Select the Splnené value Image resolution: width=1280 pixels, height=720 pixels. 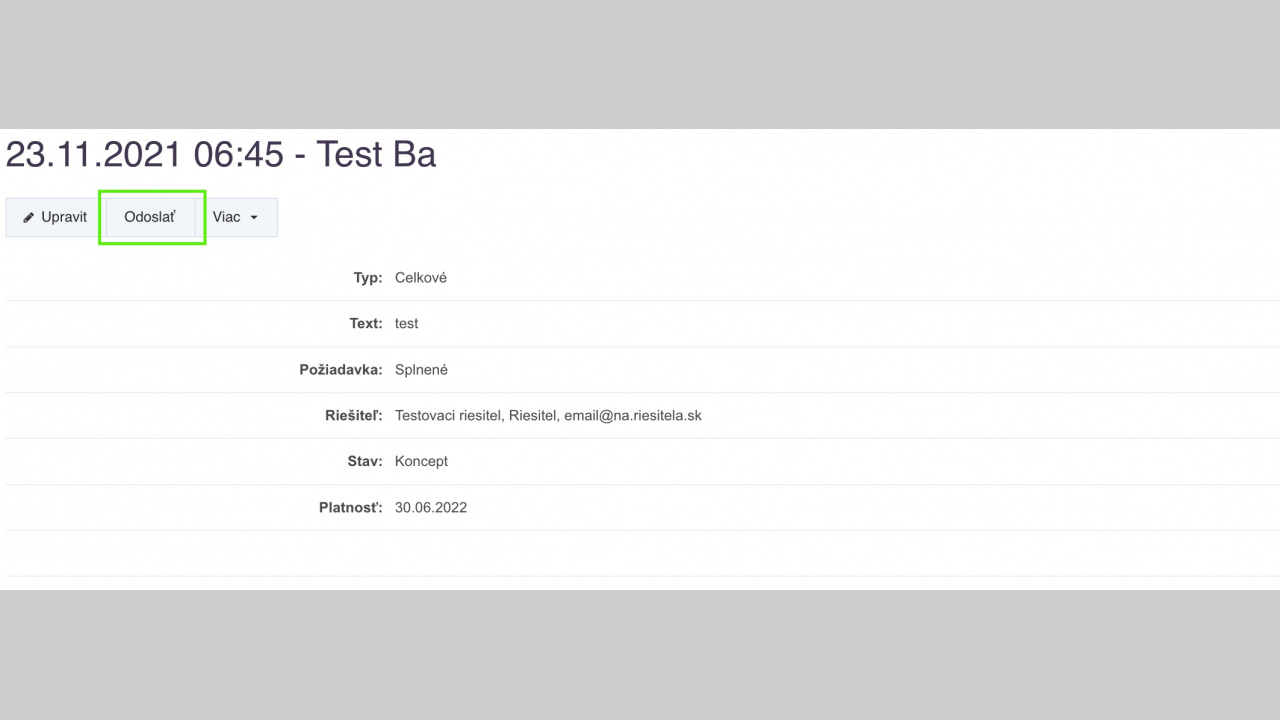click(421, 370)
